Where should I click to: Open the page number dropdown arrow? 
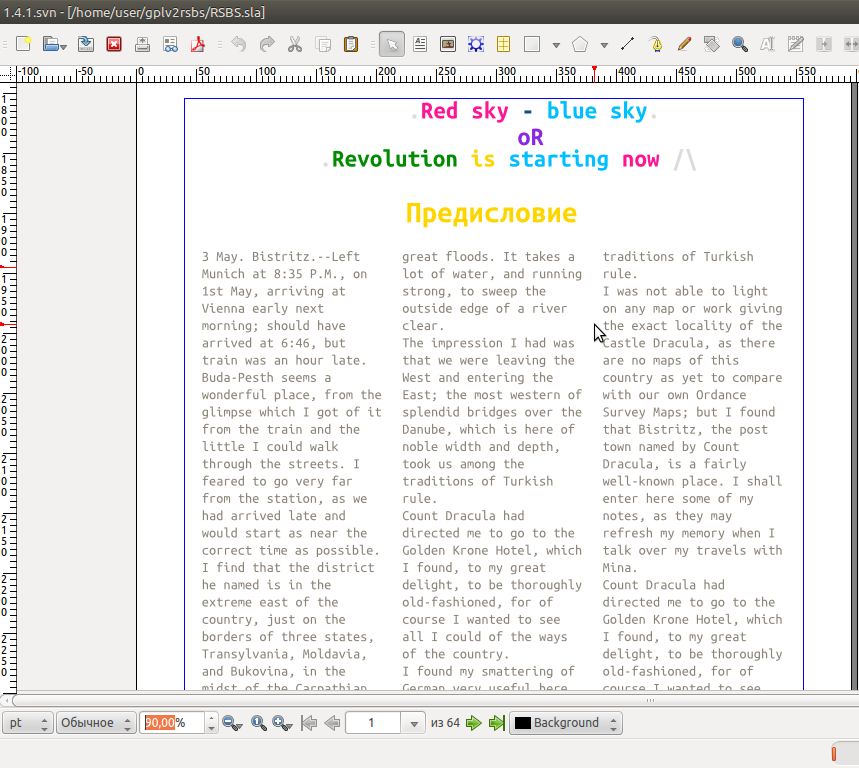click(414, 724)
